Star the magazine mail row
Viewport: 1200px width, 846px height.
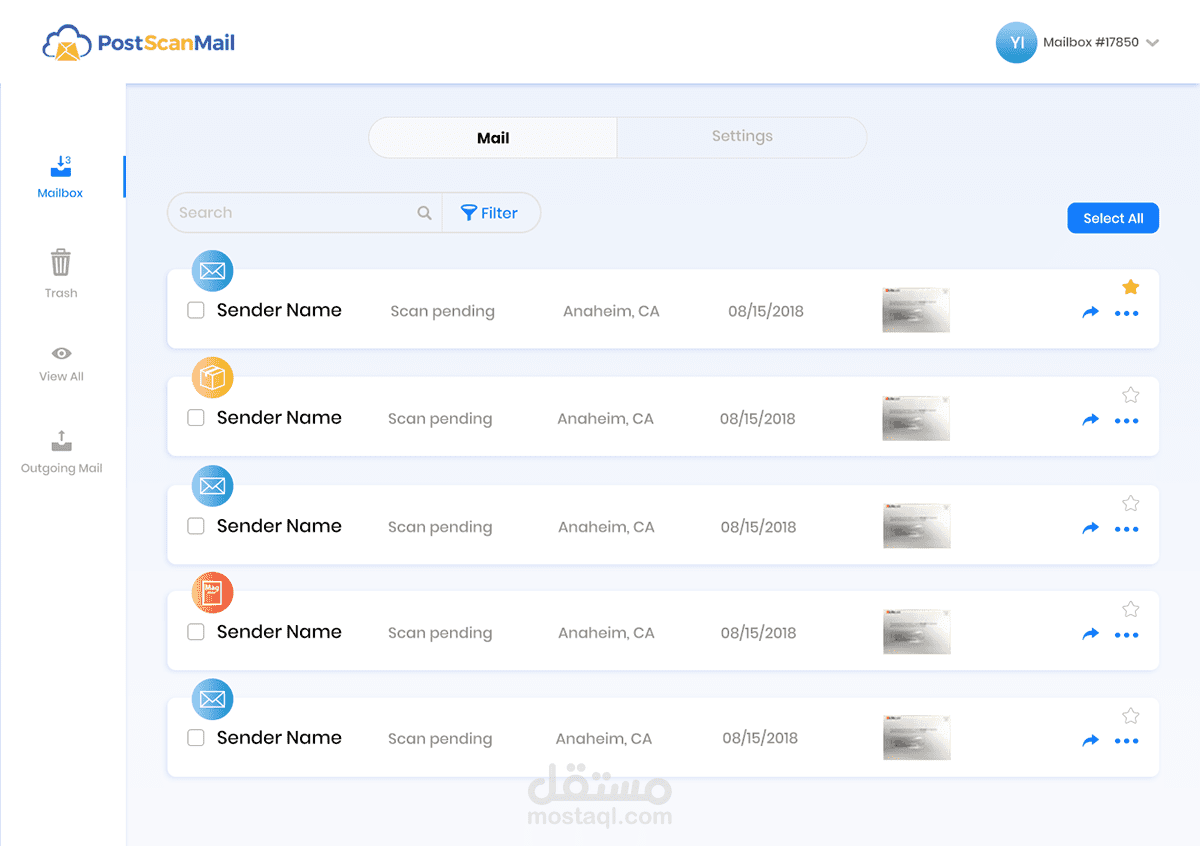(x=1131, y=609)
